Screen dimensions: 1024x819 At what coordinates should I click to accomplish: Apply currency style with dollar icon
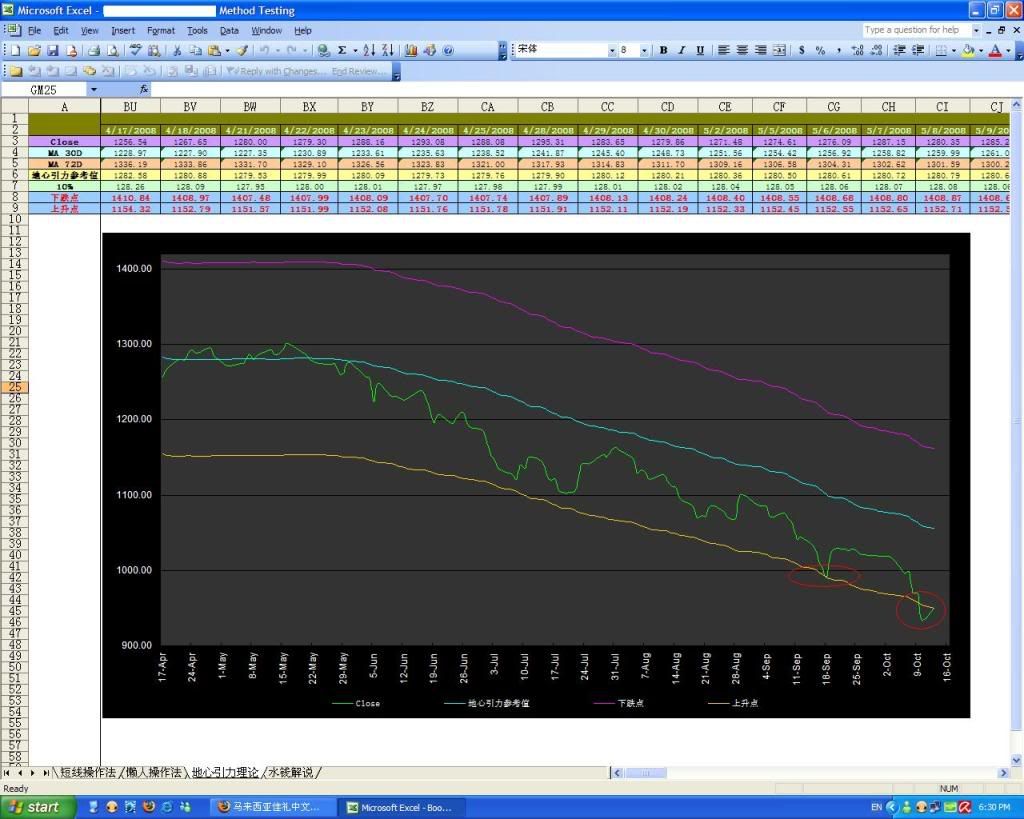point(801,50)
